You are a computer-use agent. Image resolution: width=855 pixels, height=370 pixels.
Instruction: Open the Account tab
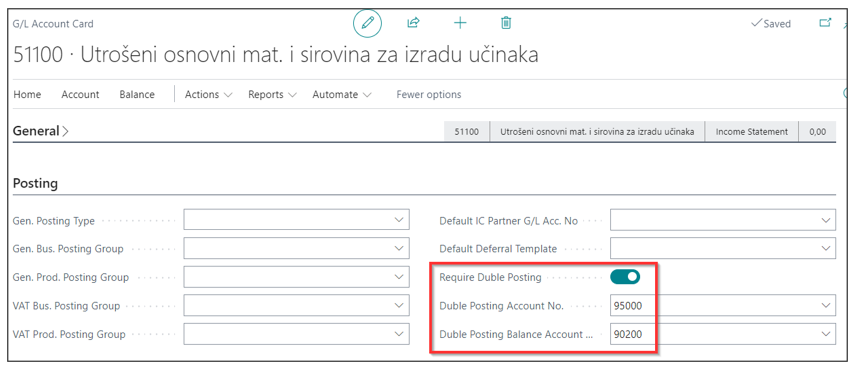(80, 94)
